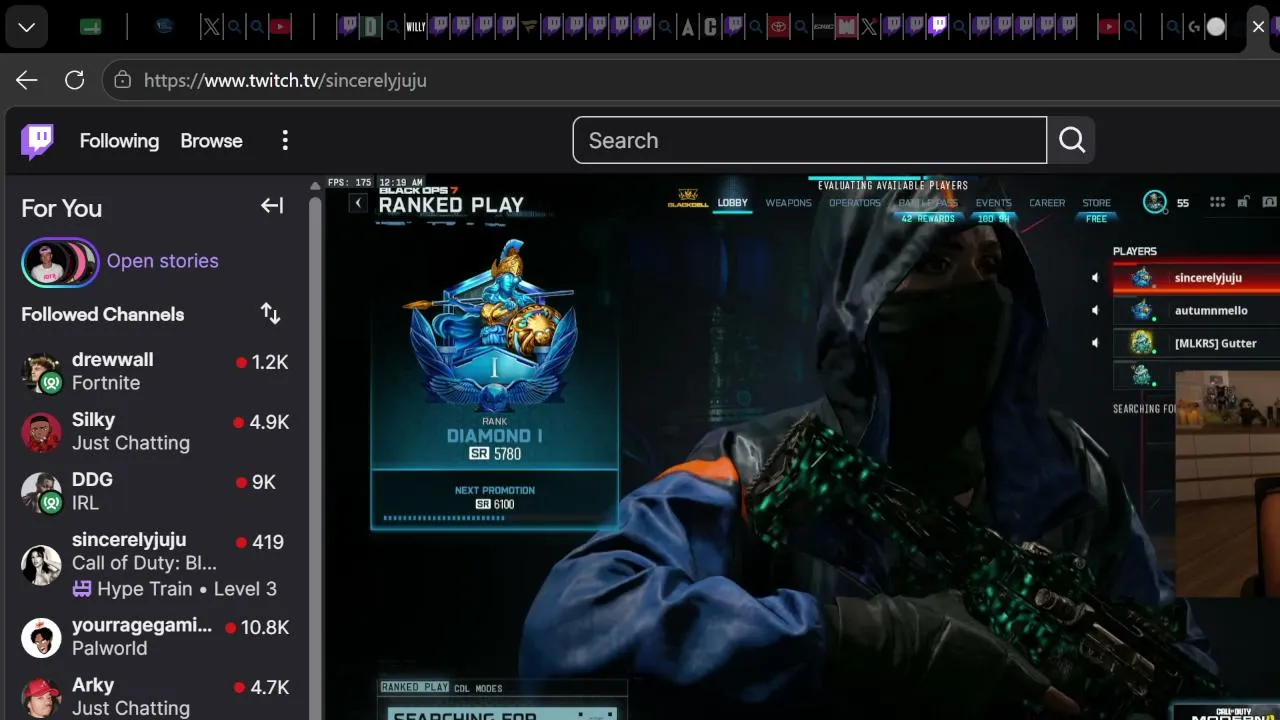Open the EVENTS game menu tab

pyautogui.click(x=993, y=203)
